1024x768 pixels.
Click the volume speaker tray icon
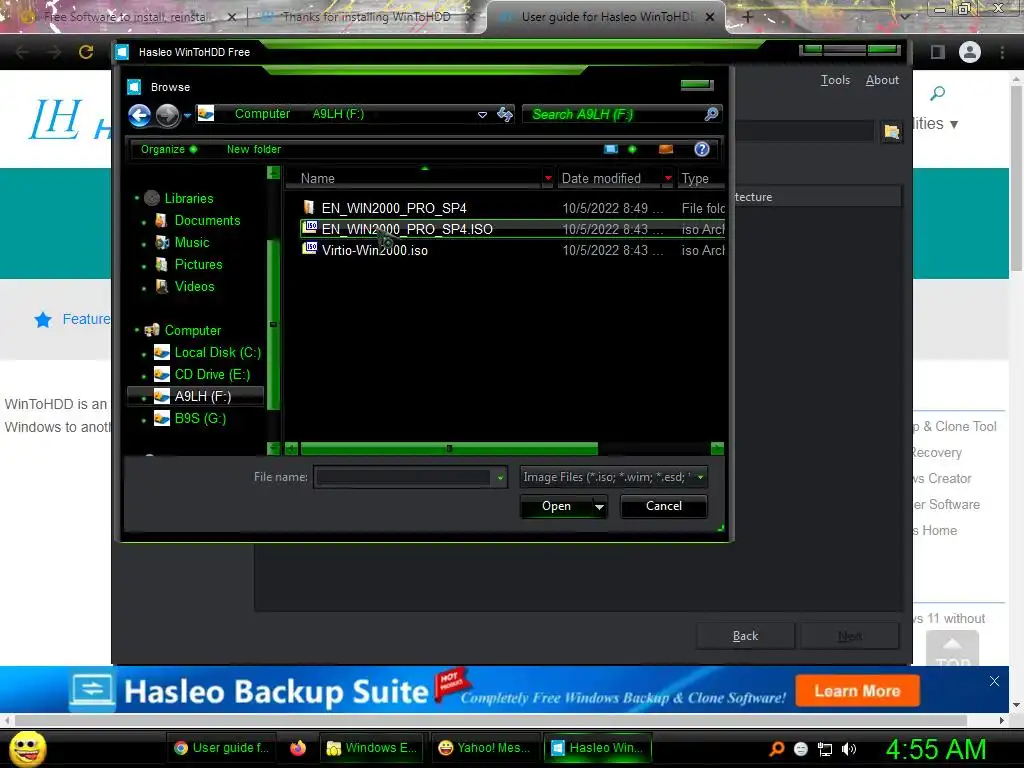tap(849, 749)
